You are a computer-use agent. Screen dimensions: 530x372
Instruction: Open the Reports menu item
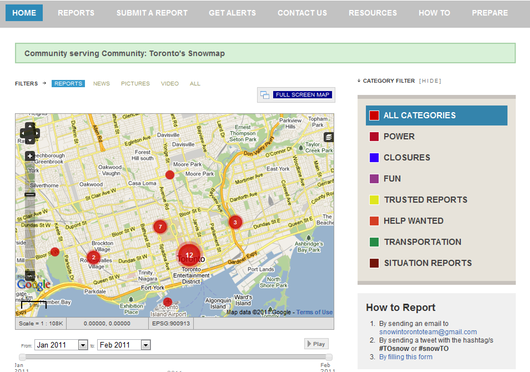pos(76,13)
